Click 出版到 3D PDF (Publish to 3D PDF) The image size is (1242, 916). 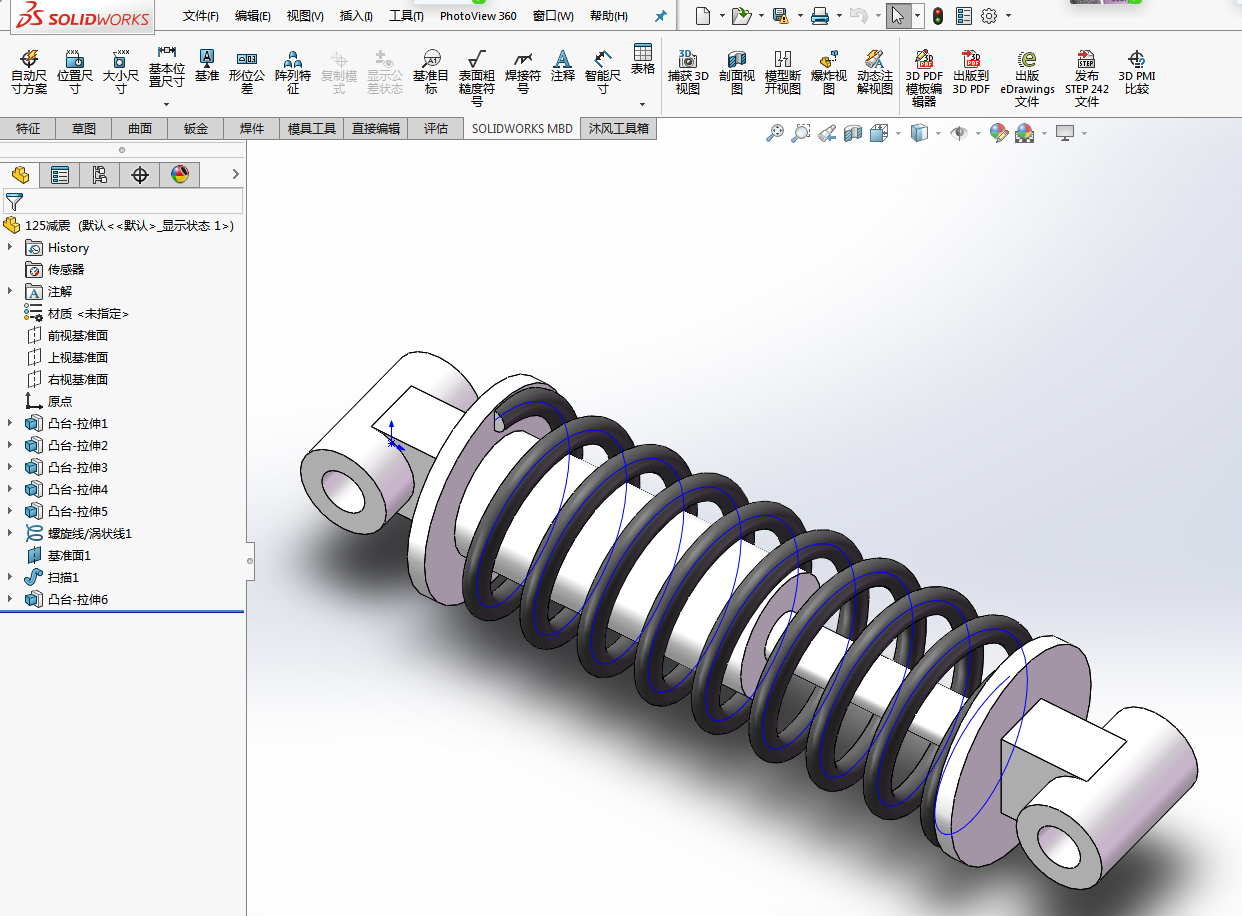pos(971,72)
